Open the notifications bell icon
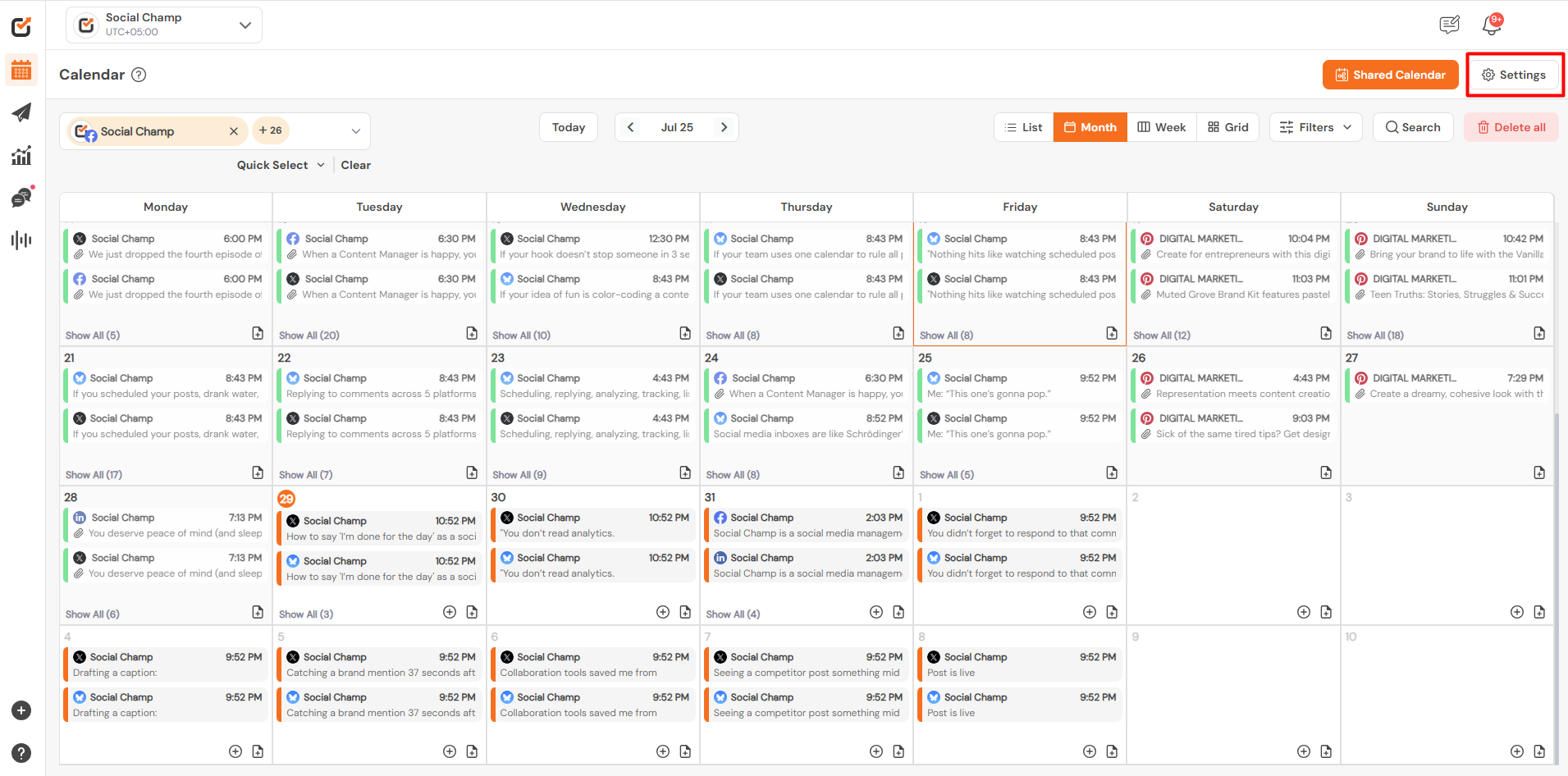 1492,25
